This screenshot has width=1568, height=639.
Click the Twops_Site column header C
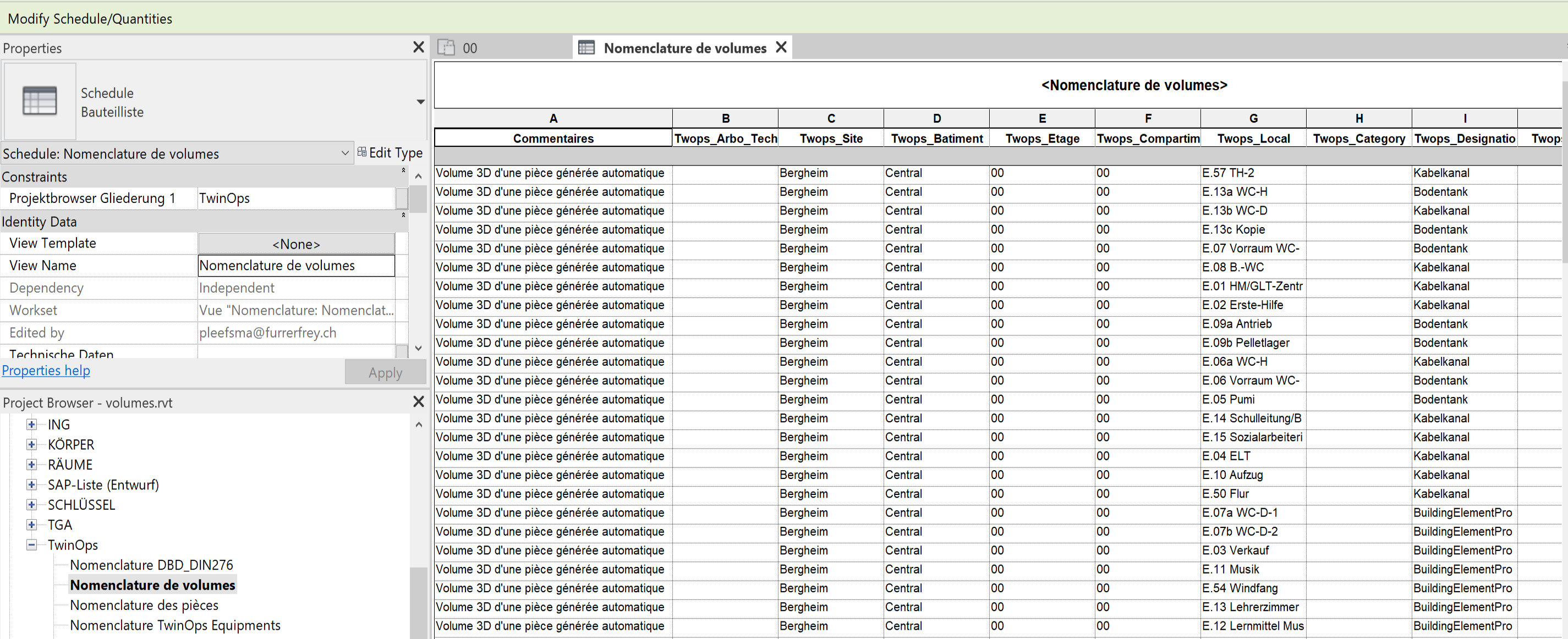[830, 118]
